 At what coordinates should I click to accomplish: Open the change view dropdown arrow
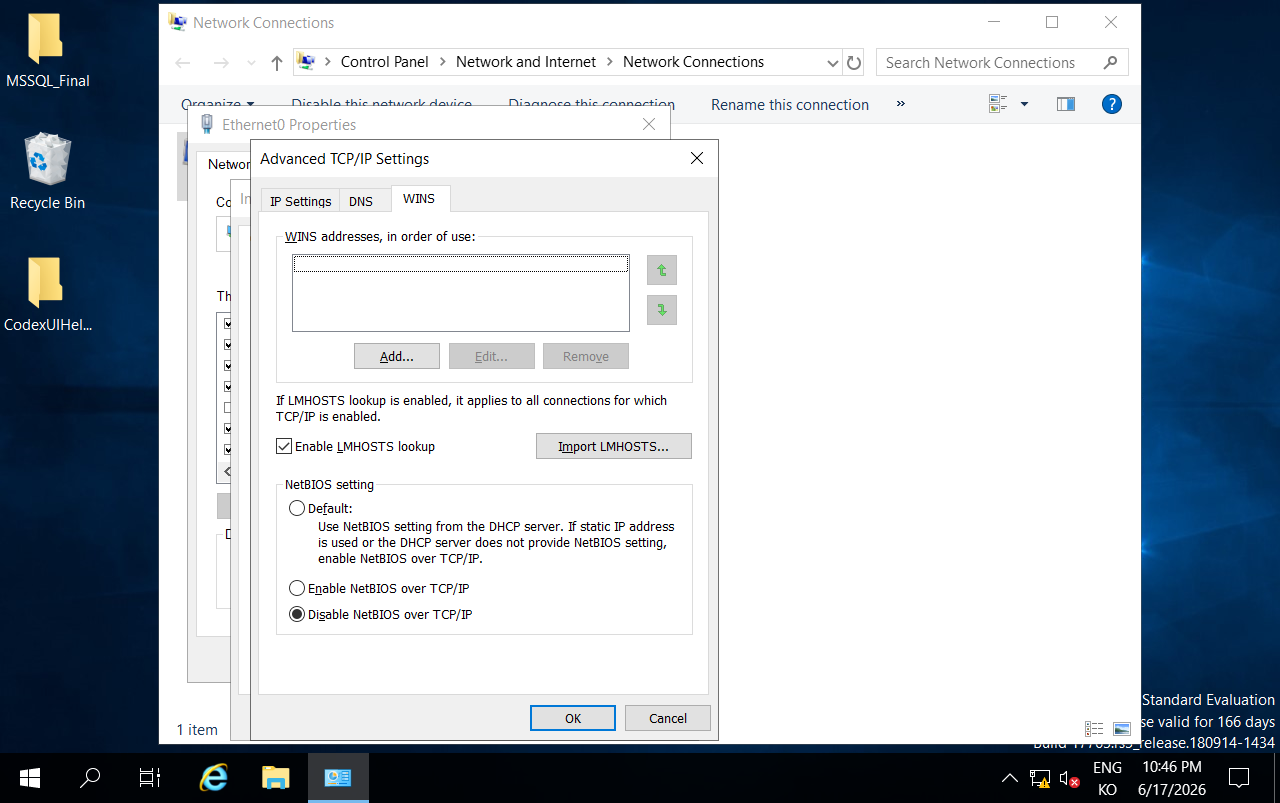(x=1024, y=104)
